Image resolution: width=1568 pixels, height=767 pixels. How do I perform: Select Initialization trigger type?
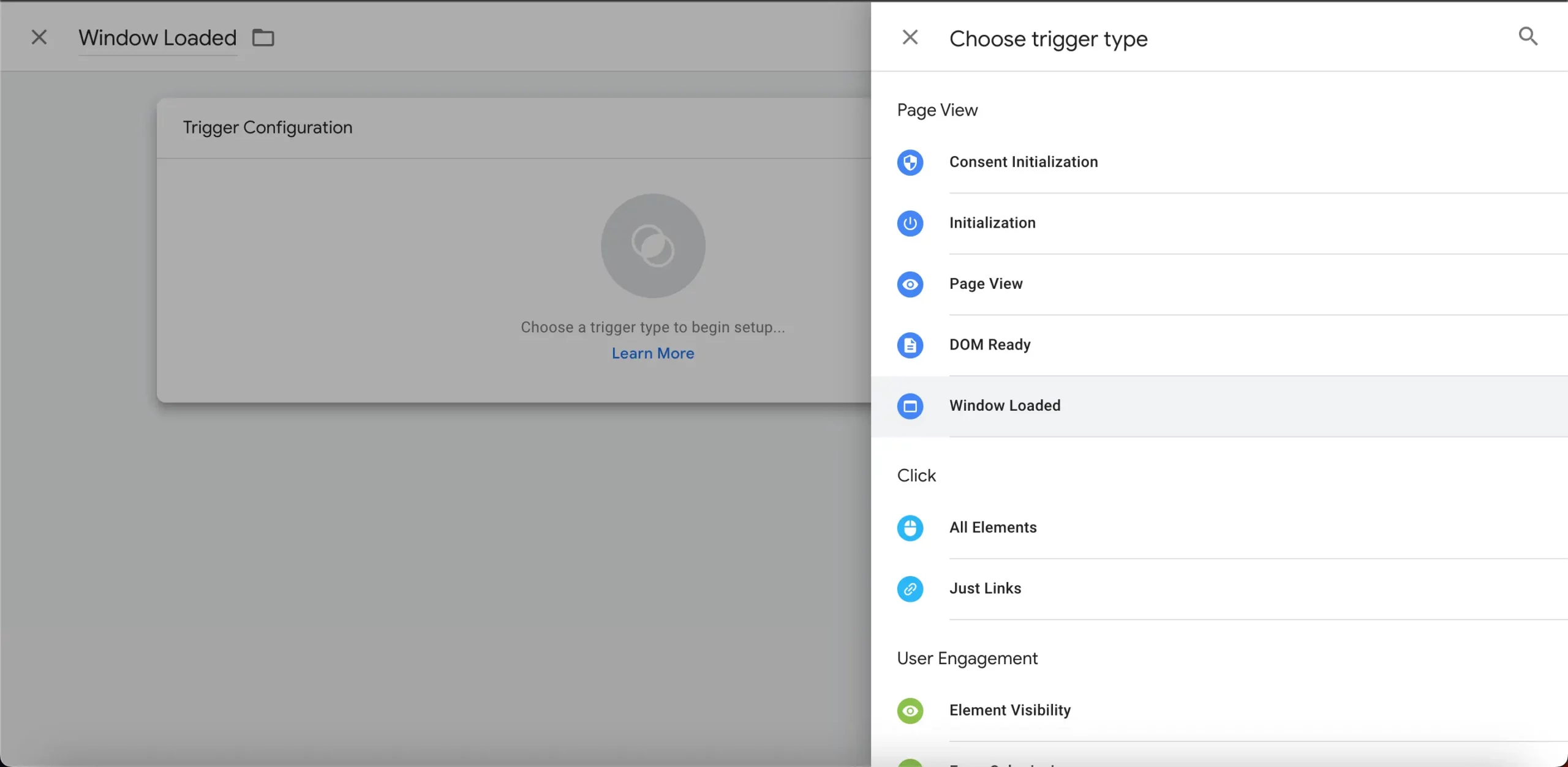pyautogui.click(x=1219, y=223)
